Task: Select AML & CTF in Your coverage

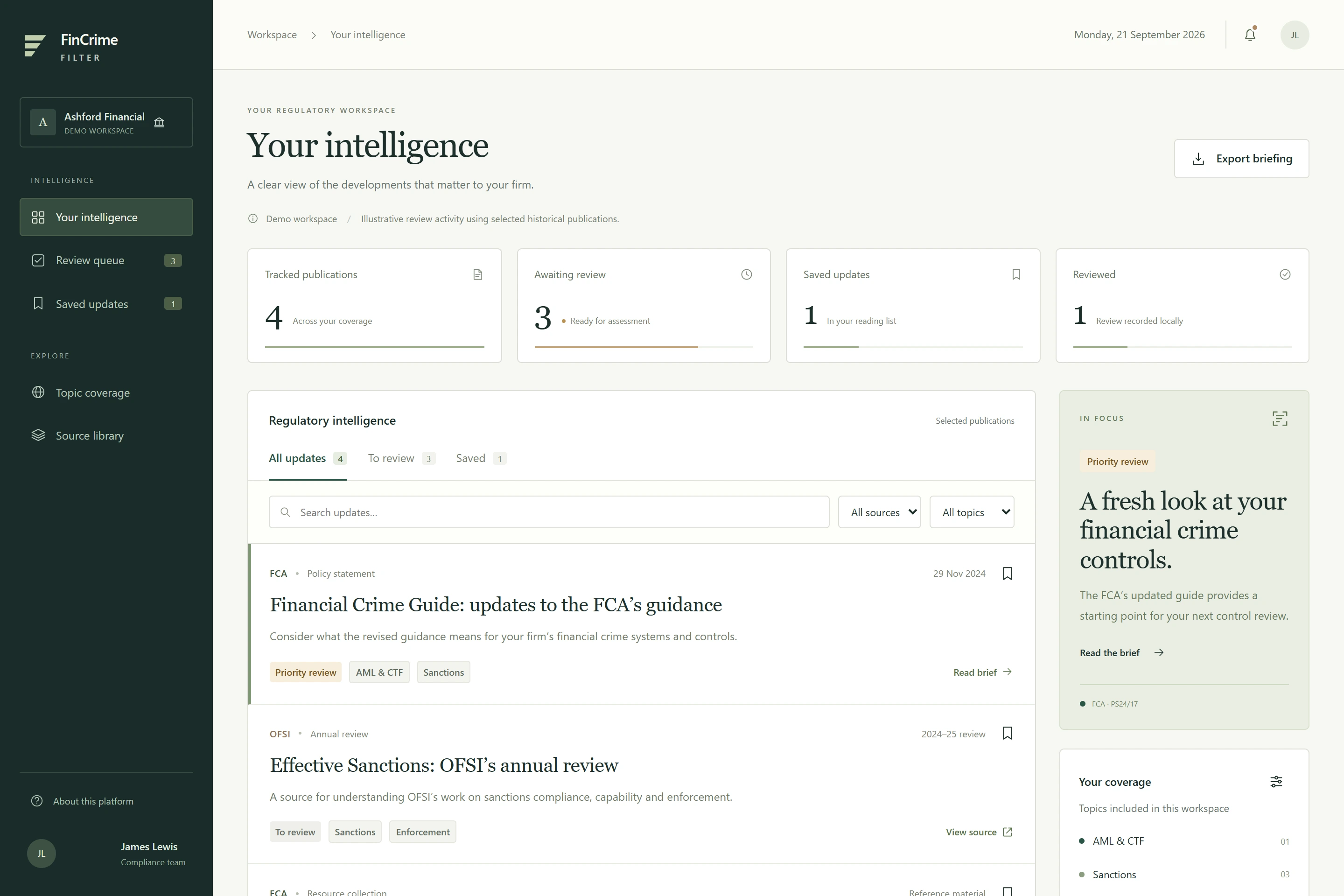Action: (1183, 841)
